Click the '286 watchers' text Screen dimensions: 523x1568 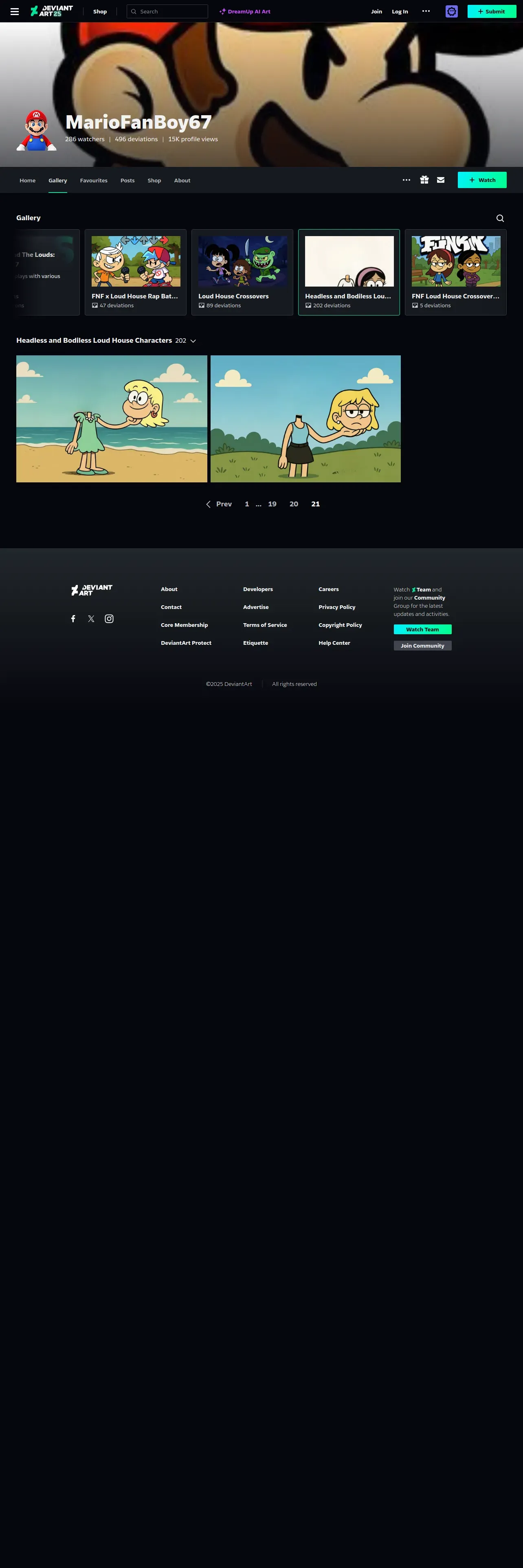[85, 139]
